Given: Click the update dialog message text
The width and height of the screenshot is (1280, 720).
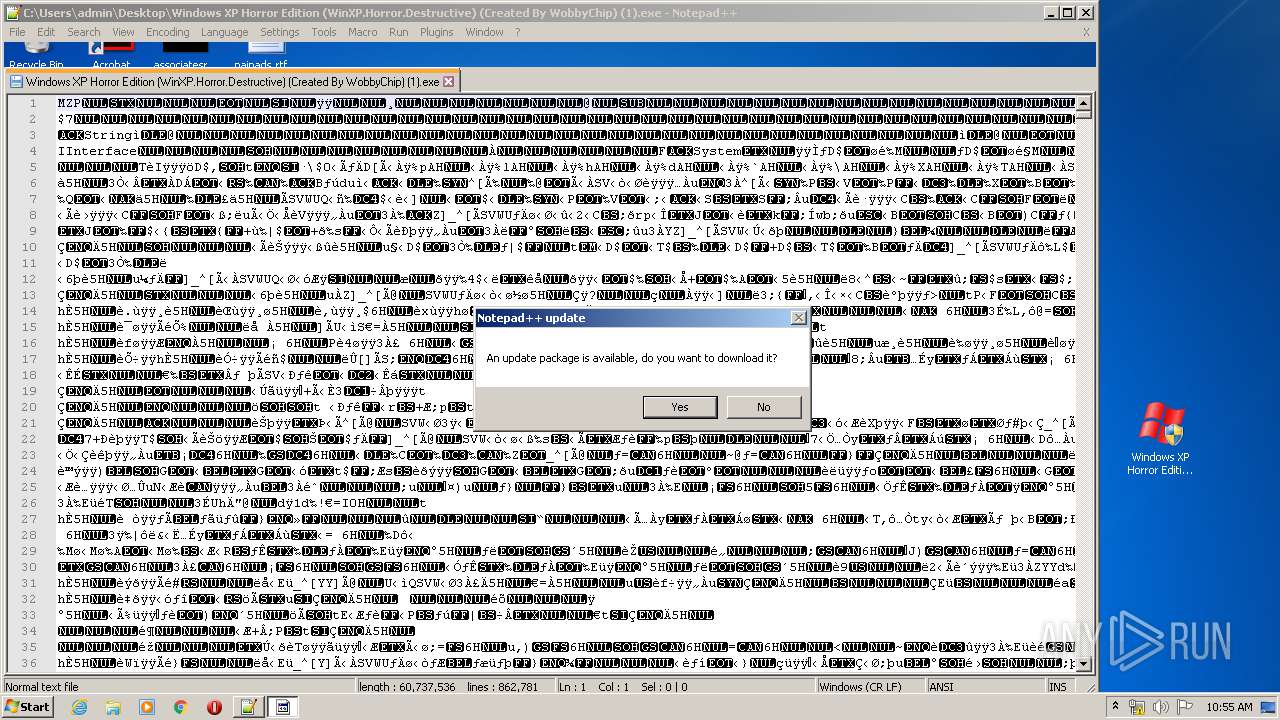Looking at the screenshot, I should 631,358.
